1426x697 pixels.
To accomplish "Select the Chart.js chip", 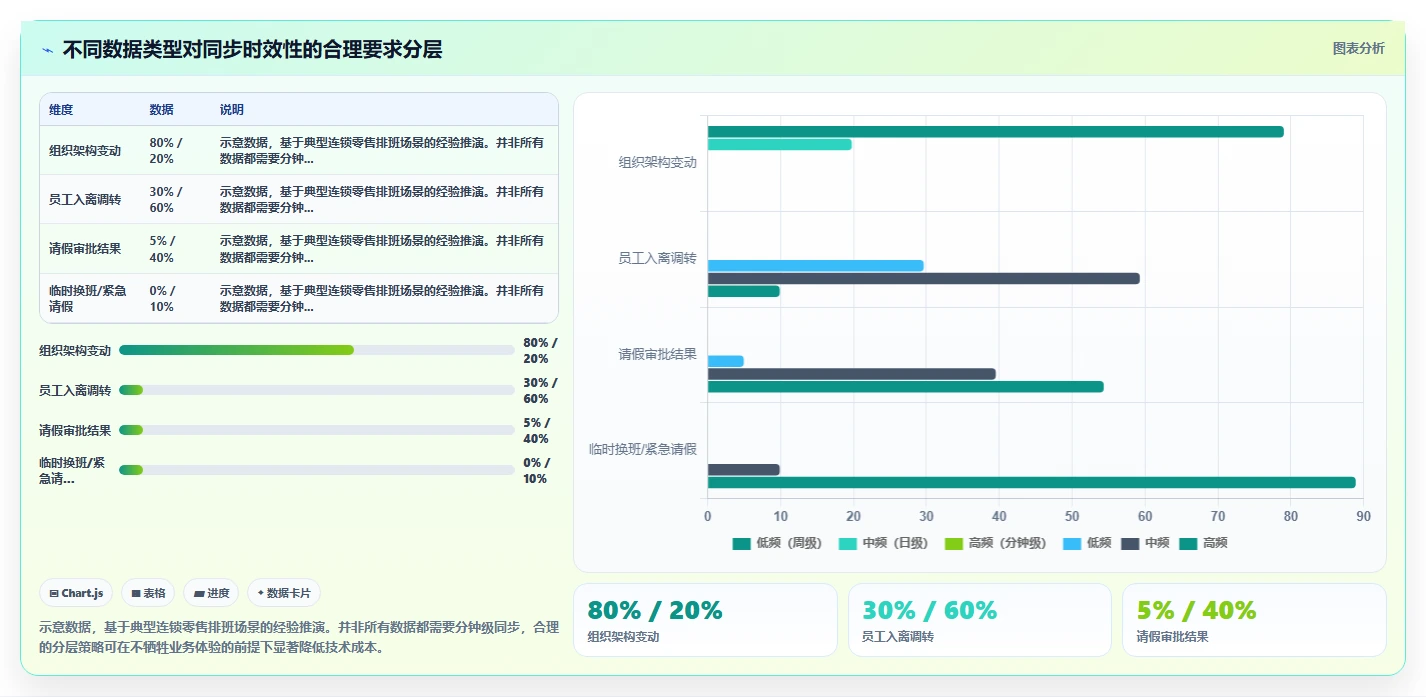I will tap(77, 593).
